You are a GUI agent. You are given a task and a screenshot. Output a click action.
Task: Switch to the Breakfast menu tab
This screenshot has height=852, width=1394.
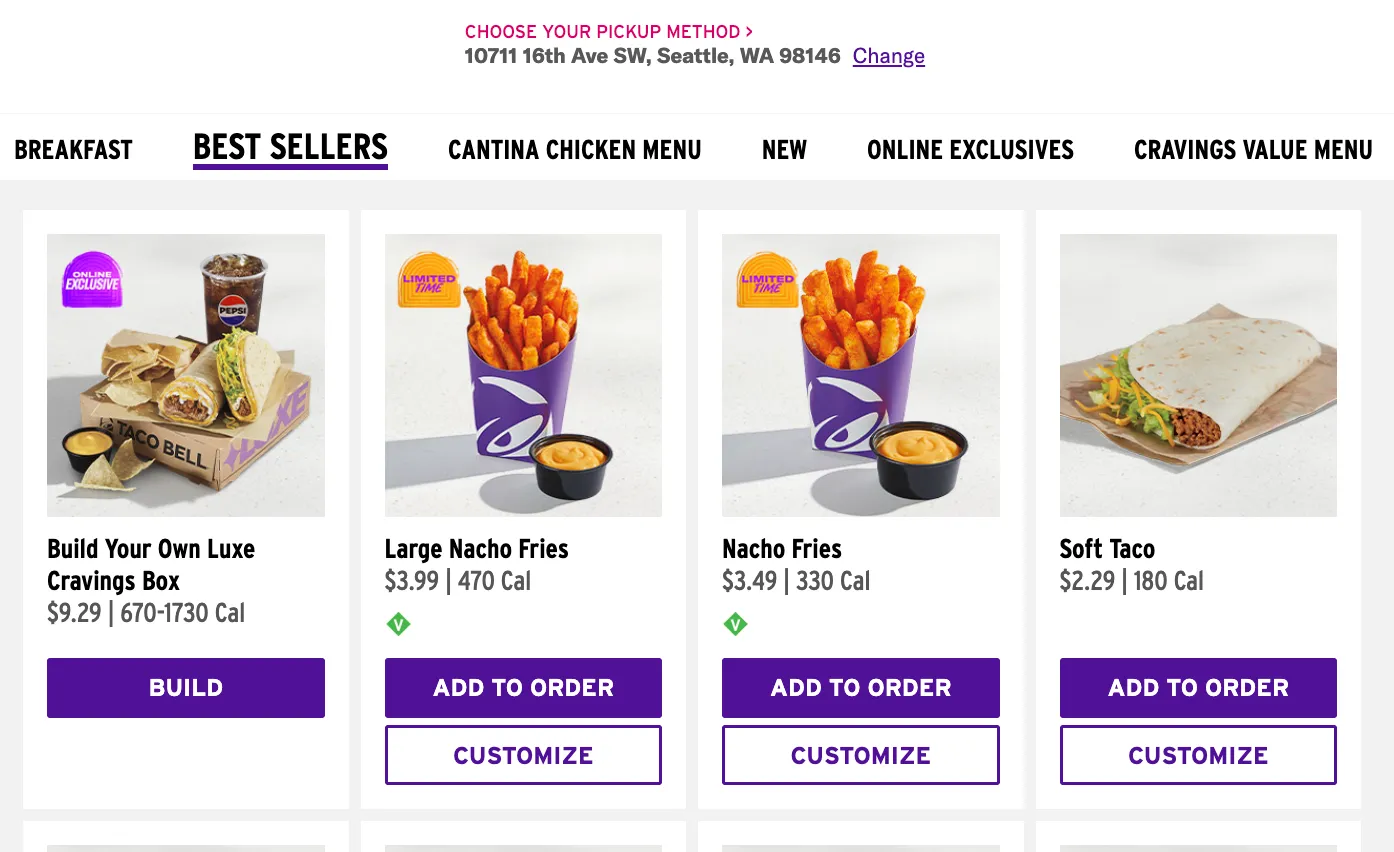point(73,150)
